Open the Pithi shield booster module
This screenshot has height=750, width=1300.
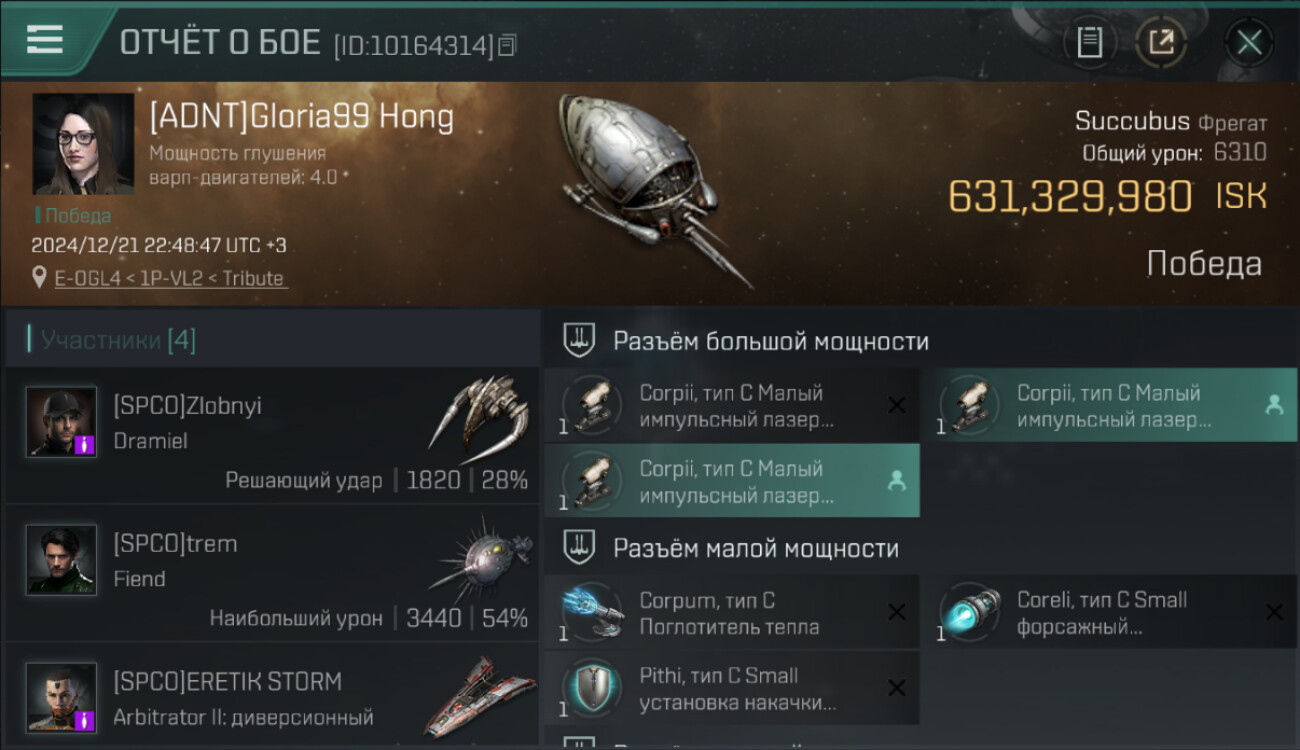[x=731, y=688]
